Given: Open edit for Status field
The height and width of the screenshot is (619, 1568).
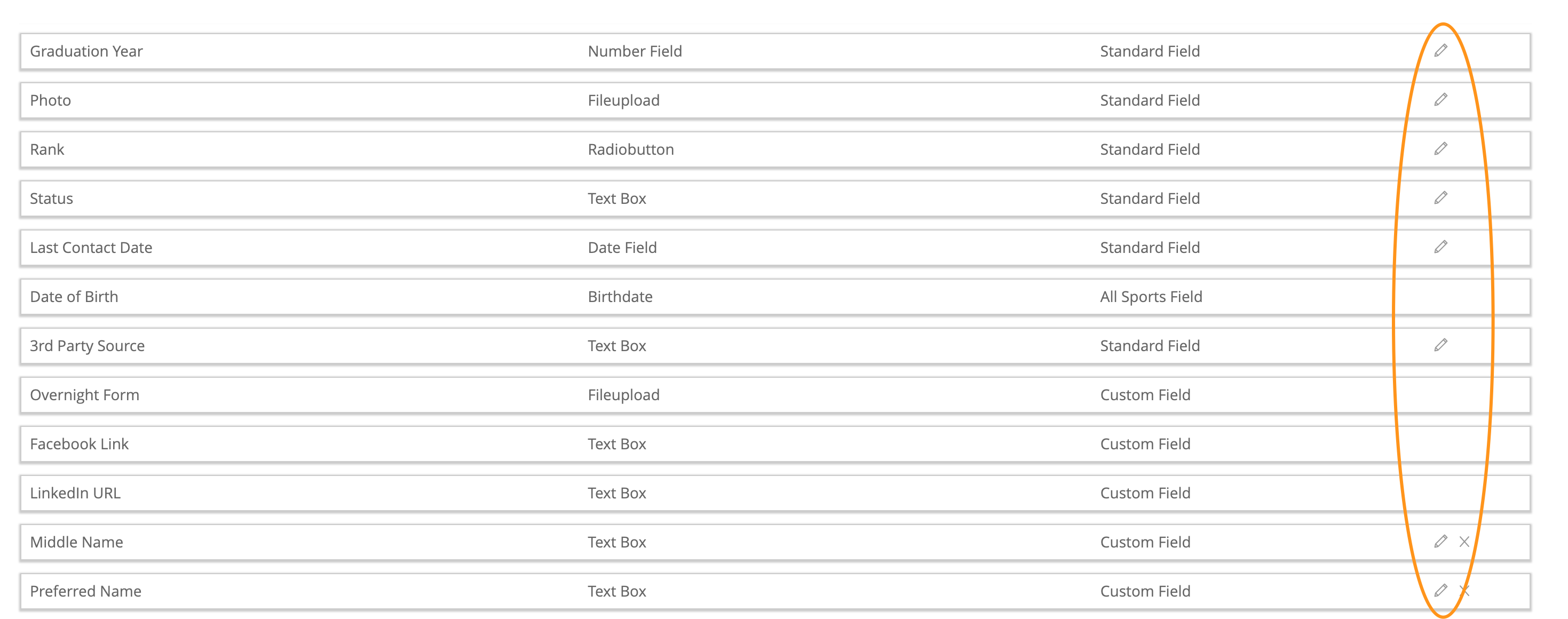Looking at the screenshot, I should (x=1440, y=198).
